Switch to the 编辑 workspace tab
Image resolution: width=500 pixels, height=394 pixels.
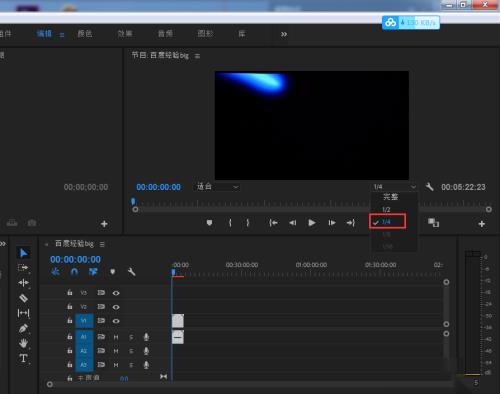point(44,34)
